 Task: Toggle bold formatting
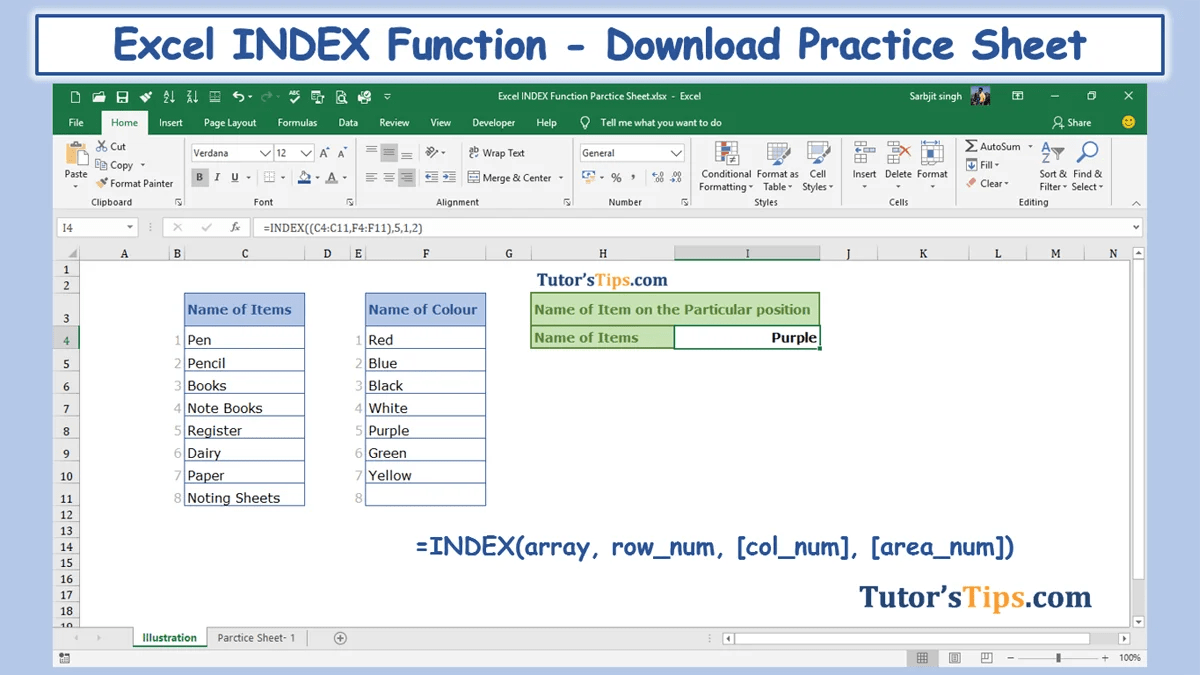pyautogui.click(x=199, y=177)
